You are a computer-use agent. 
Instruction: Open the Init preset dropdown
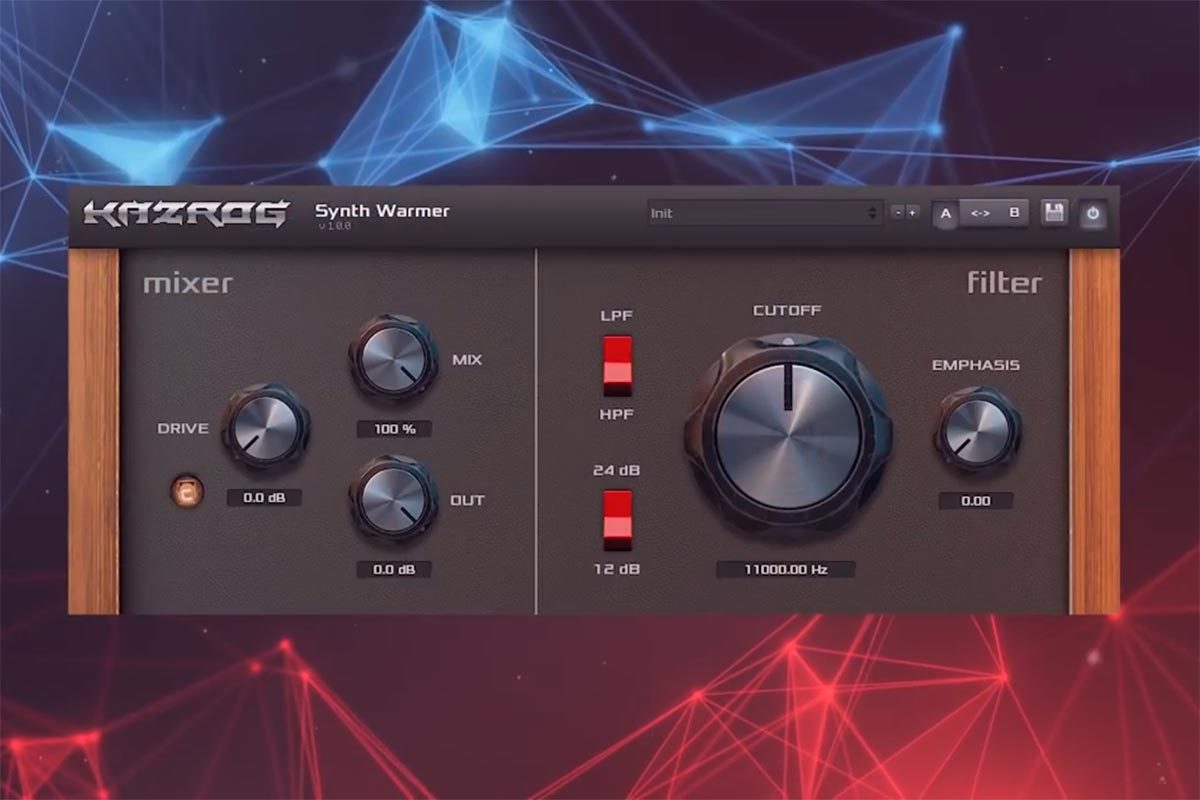point(765,213)
